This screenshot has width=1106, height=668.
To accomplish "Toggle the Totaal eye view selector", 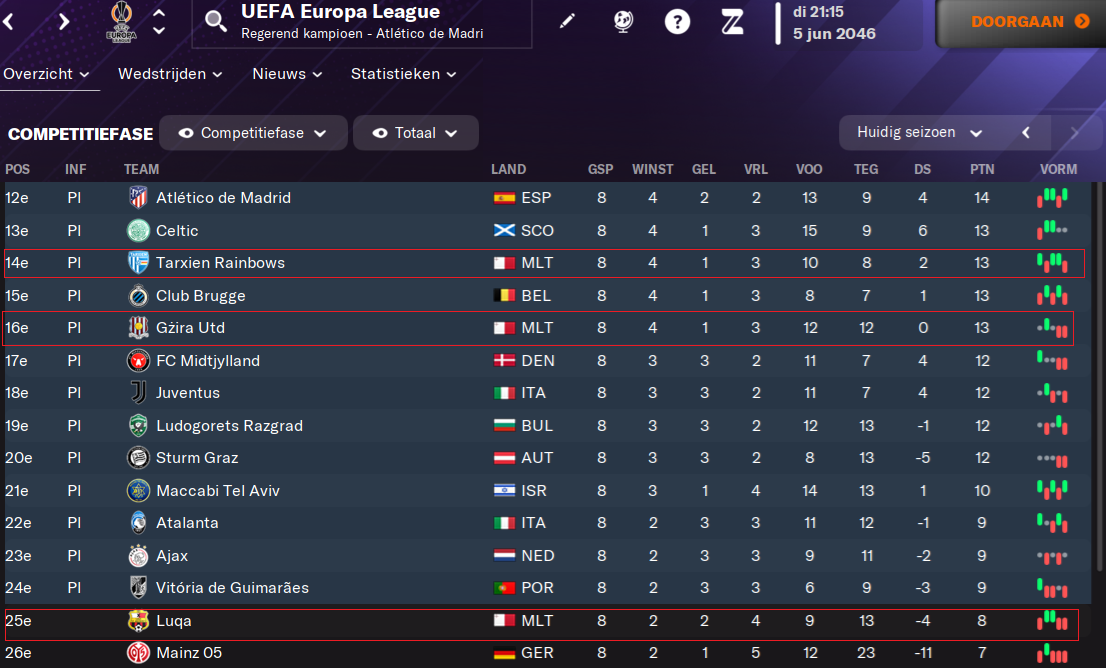I will coord(415,133).
